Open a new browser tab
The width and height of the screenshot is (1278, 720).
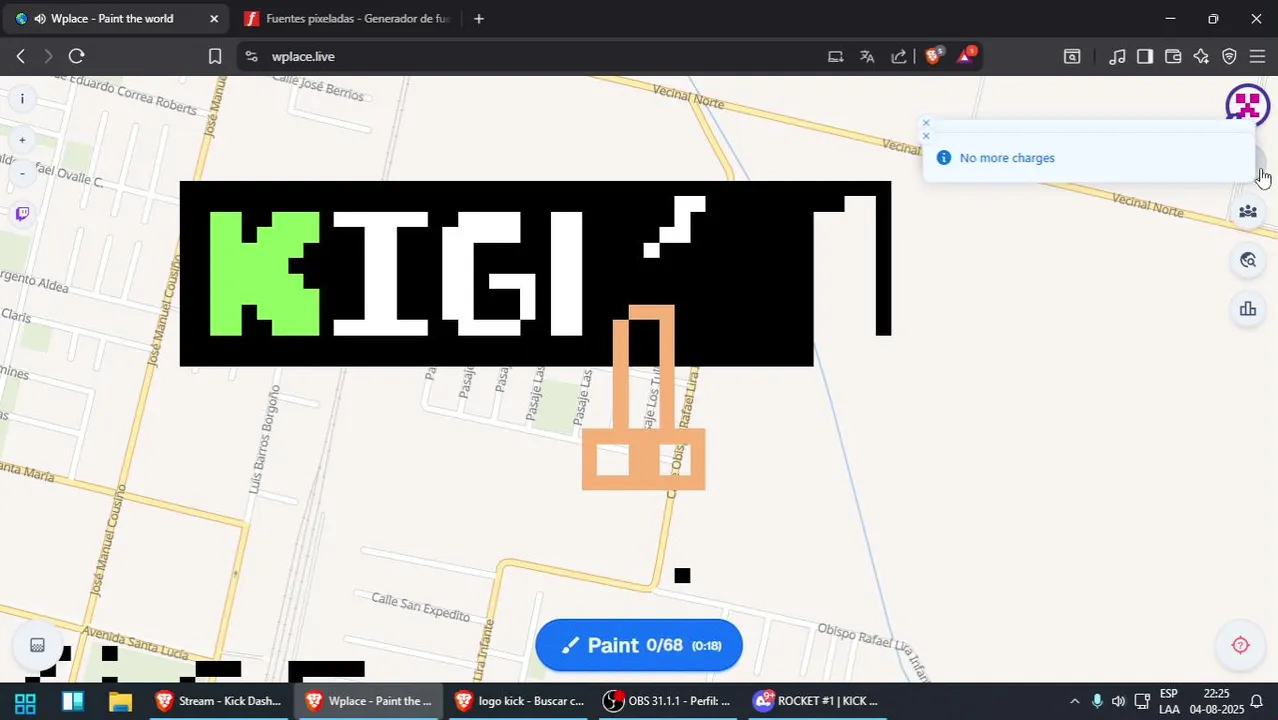point(479,18)
